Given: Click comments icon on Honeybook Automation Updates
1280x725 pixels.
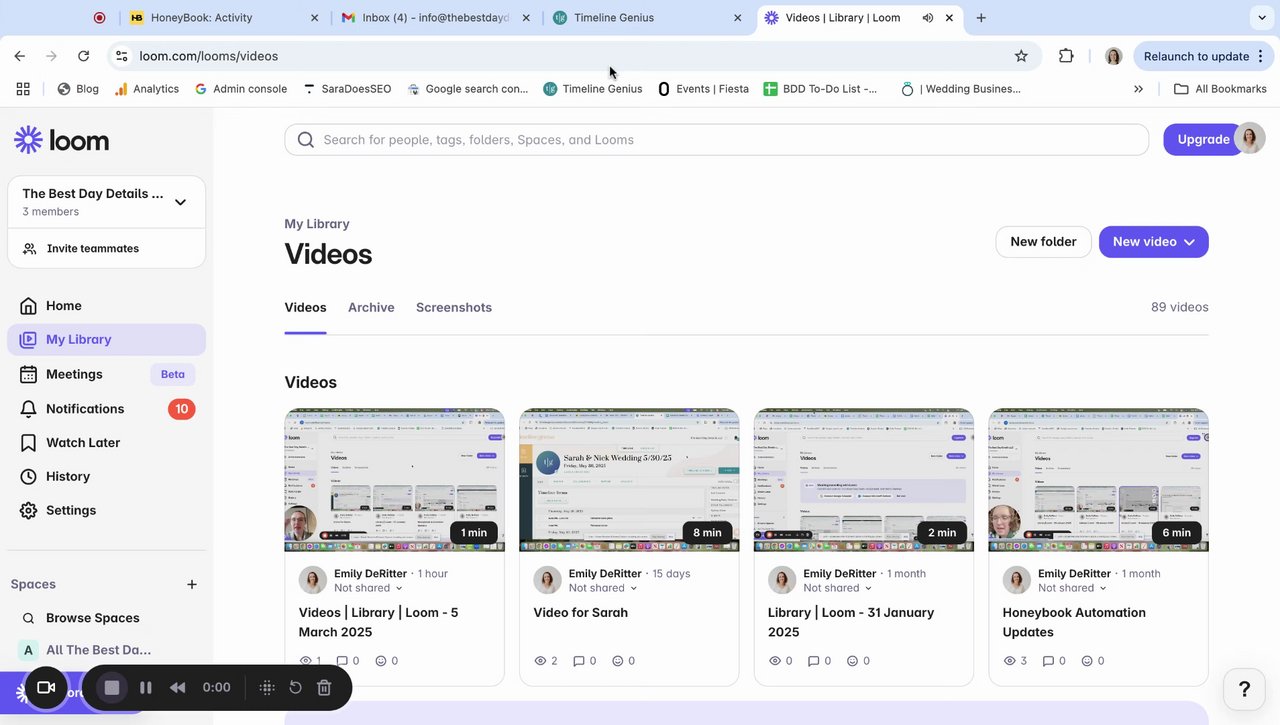Looking at the screenshot, I should (1048, 661).
